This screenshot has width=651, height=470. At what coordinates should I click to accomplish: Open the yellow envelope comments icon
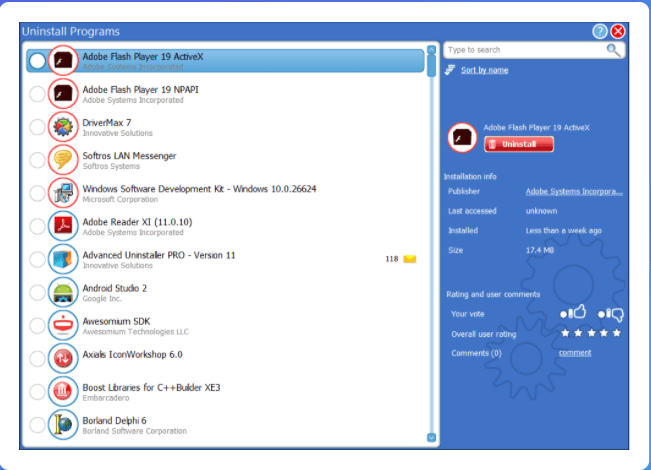(x=410, y=259)
